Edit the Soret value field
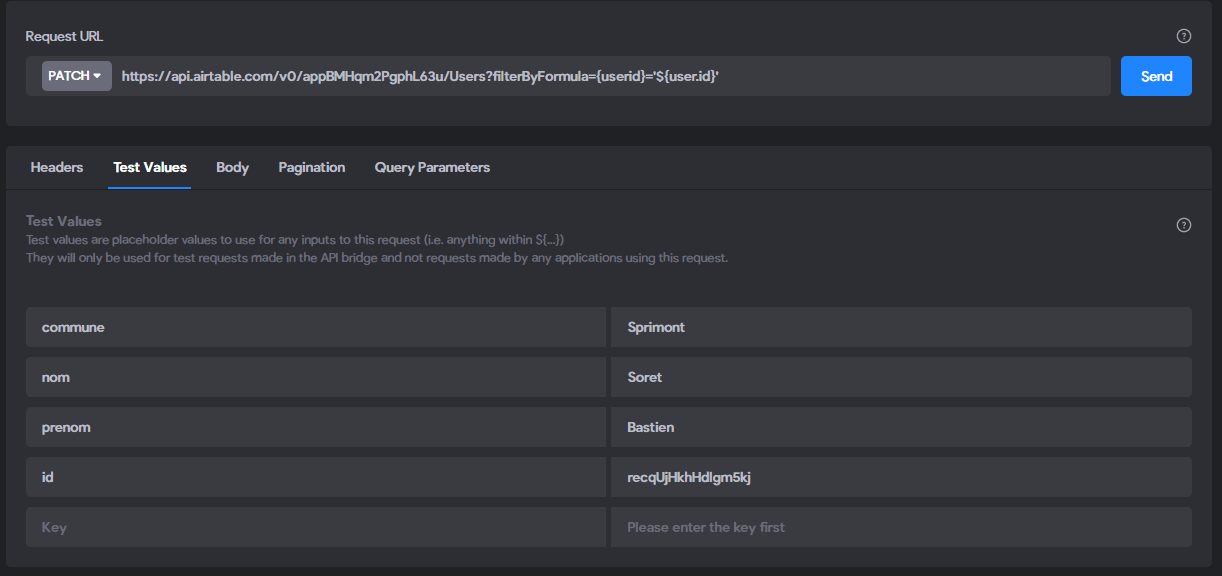This screenshot has width=1222, height=576. (901, 377)
